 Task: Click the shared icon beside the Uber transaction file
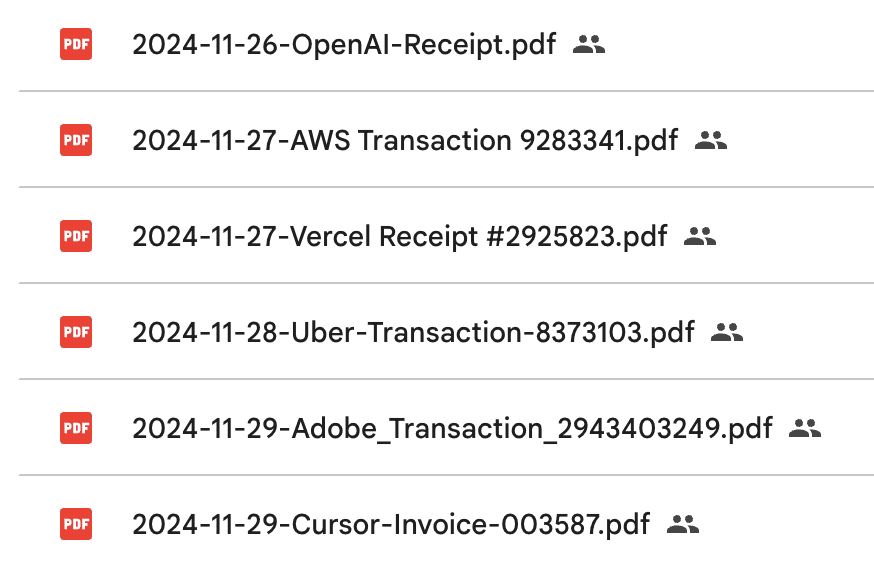(x=727, y=332)
